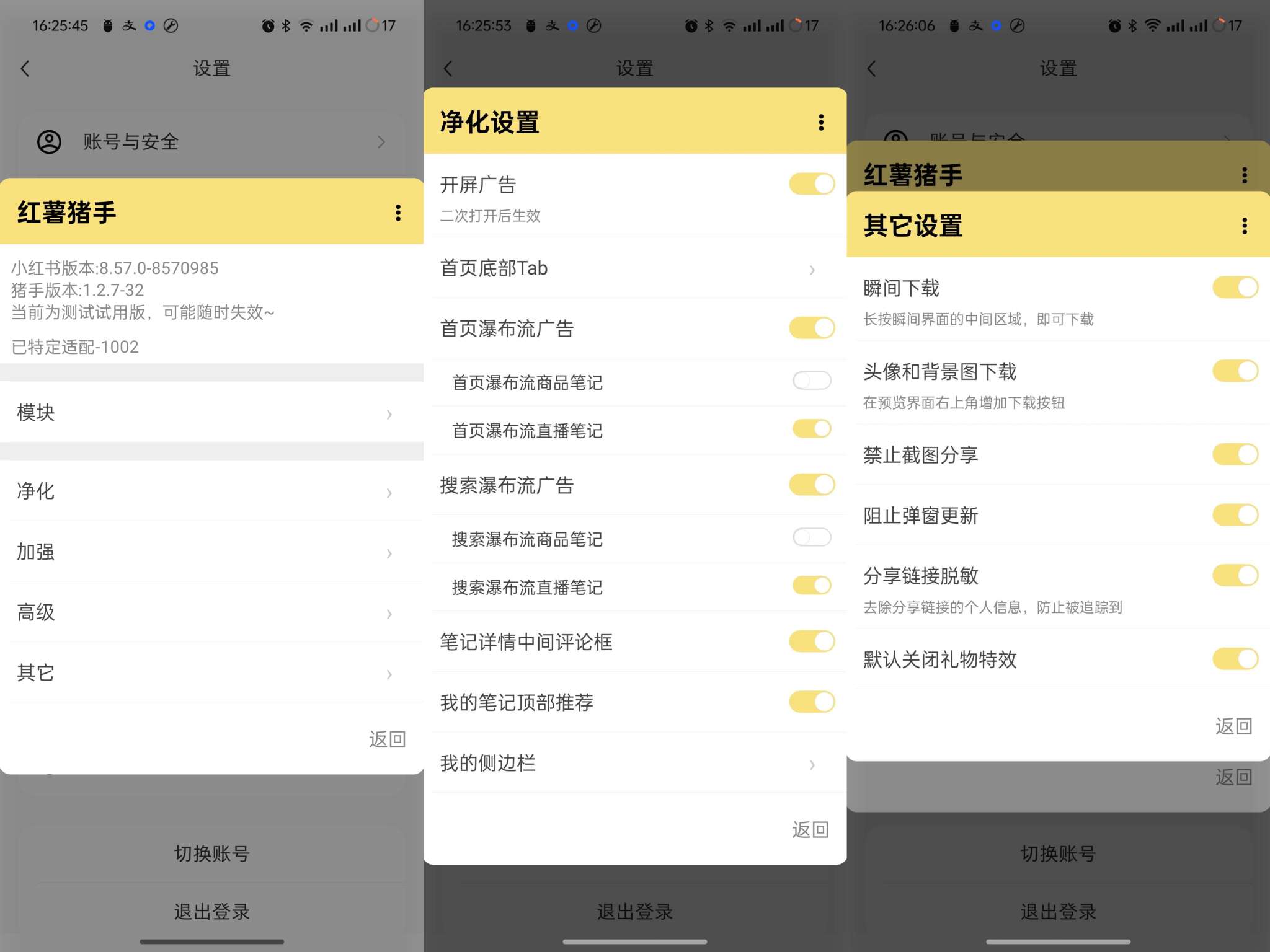The height and width of the screenshot is (952, 1270).
Task: Toggle the 开屏广告 switch
Action: (812, 184)
